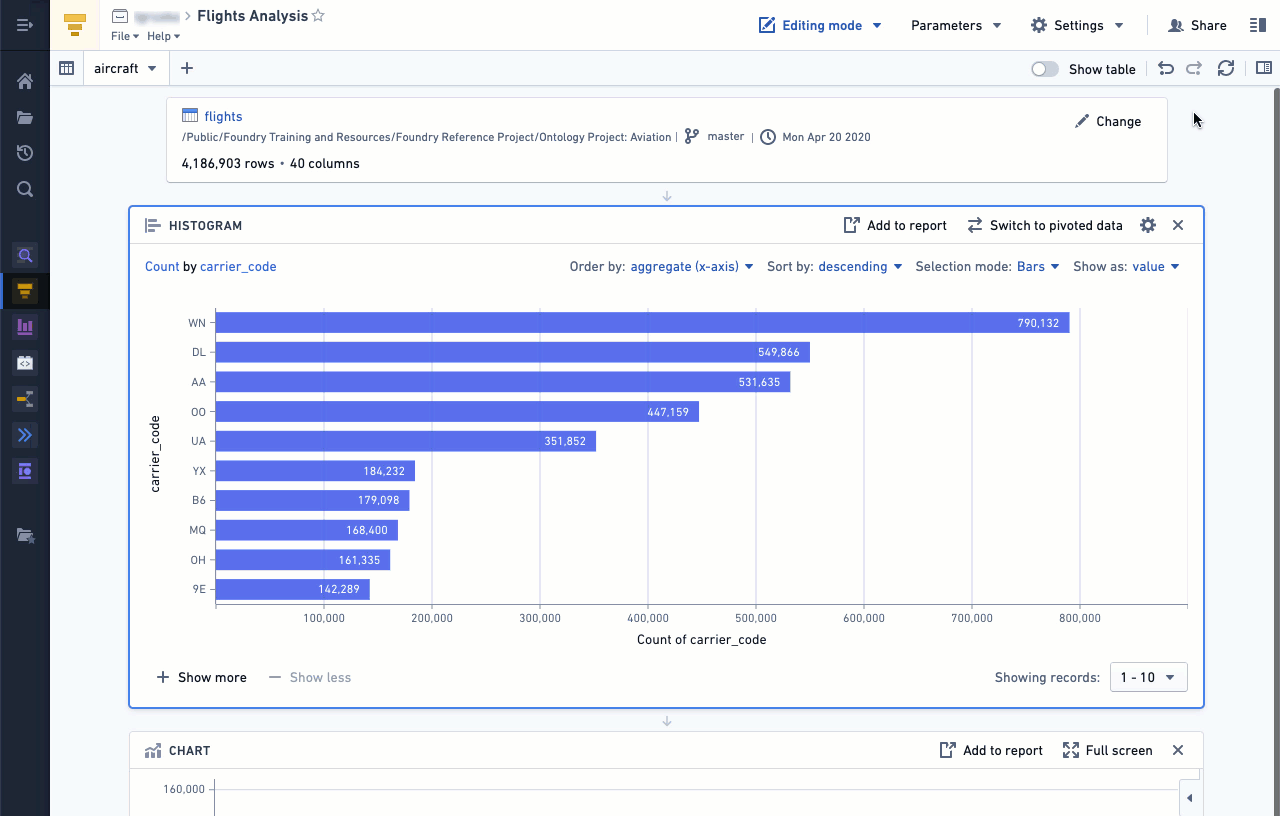
Task: Open the File menu
Action: click(125, 36)
